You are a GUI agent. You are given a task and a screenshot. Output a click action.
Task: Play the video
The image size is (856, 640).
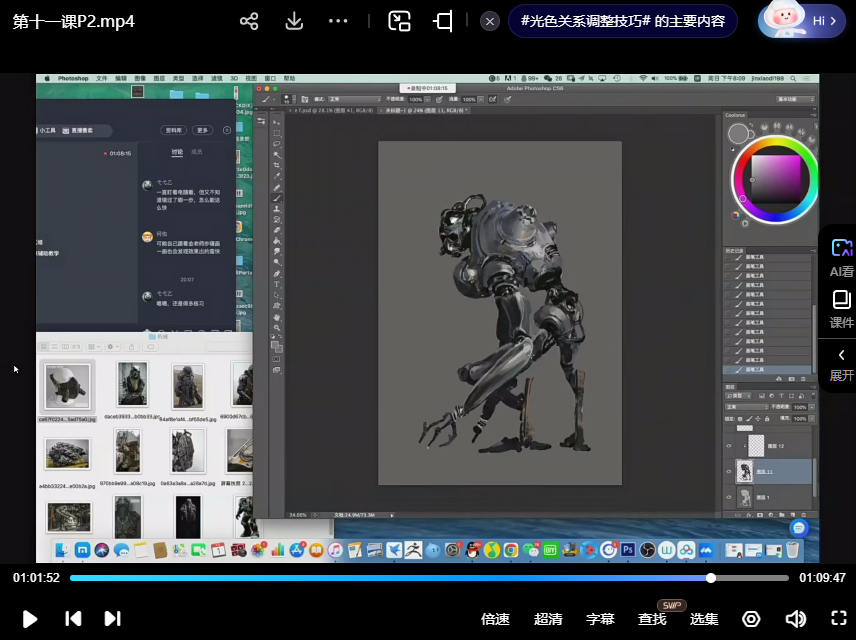(30, 619)
